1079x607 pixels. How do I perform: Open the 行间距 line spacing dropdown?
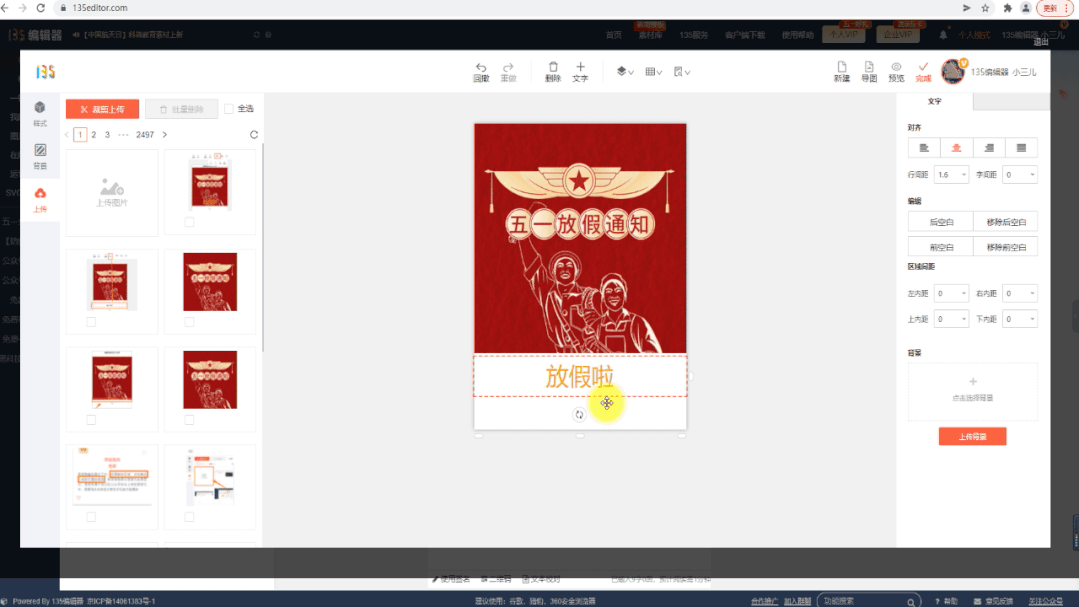click(x=951, y=175)
